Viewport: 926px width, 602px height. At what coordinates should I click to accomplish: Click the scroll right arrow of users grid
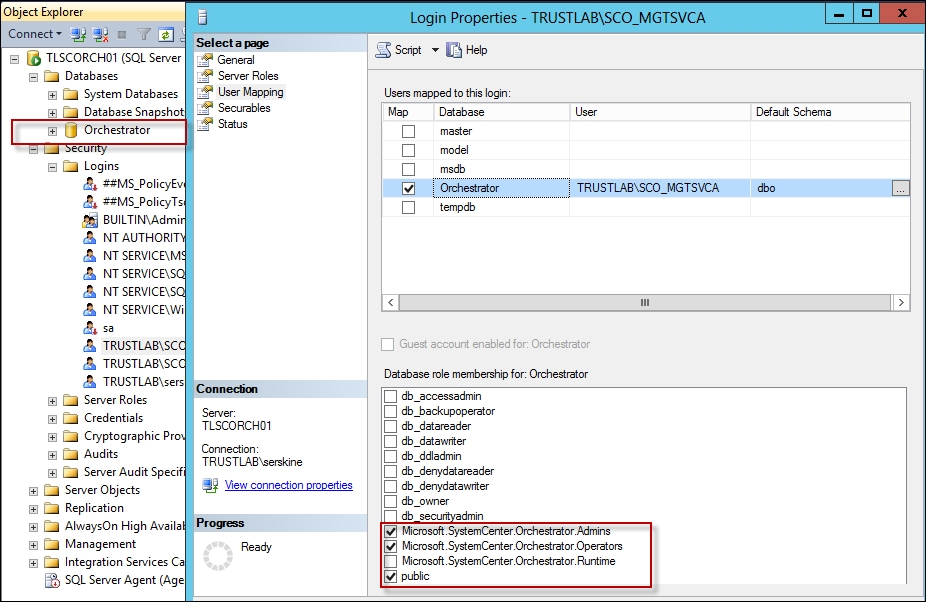[901, 302]
